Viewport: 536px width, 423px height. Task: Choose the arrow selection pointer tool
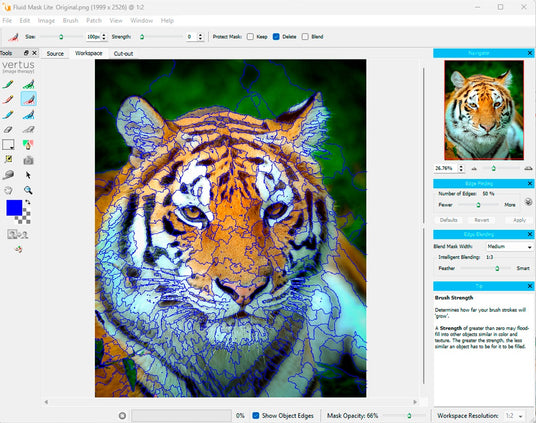(x=28, y=175)
